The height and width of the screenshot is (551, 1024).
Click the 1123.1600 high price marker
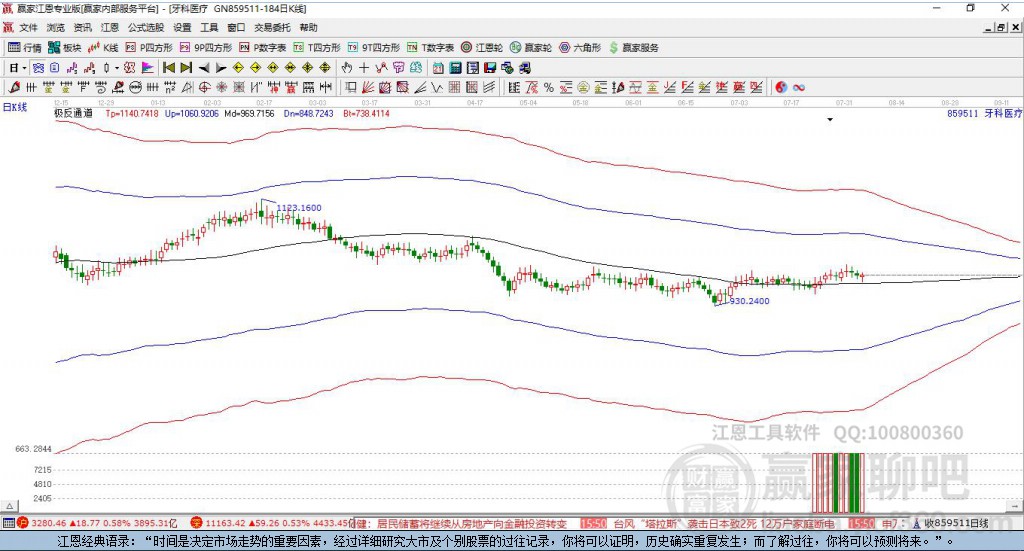click(x=299, y=208)
